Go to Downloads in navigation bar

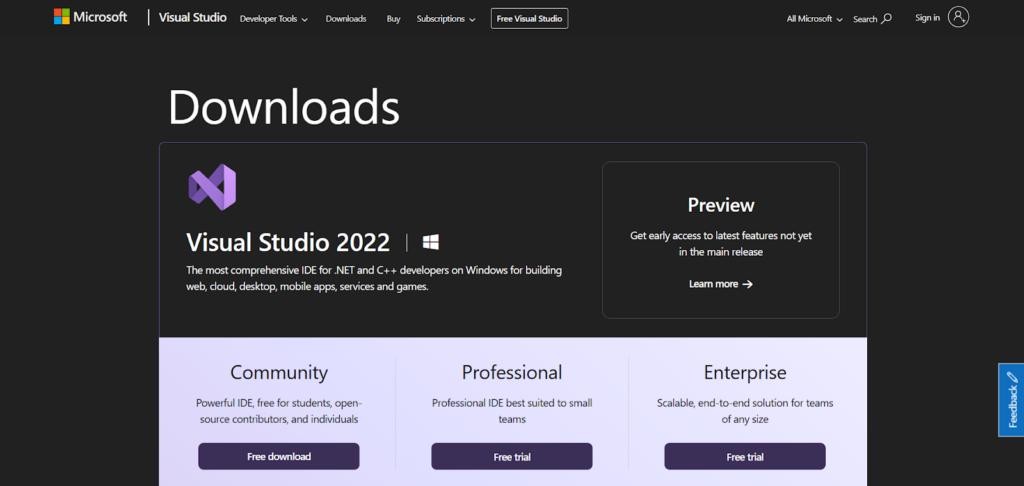click(x=346, y=19)
